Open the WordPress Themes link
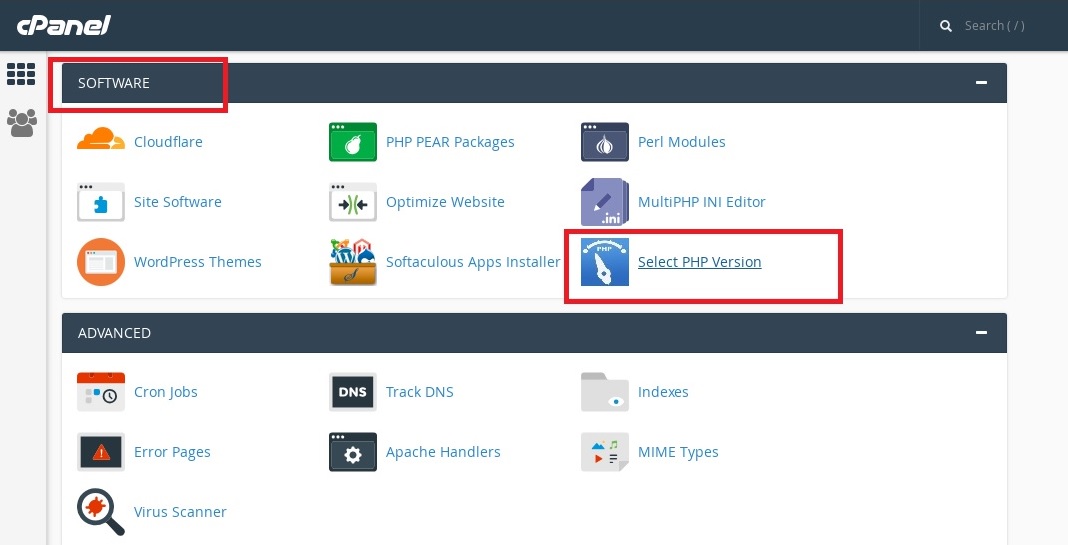Screen dimensions: 1068x545 click(x=198, y=262)
